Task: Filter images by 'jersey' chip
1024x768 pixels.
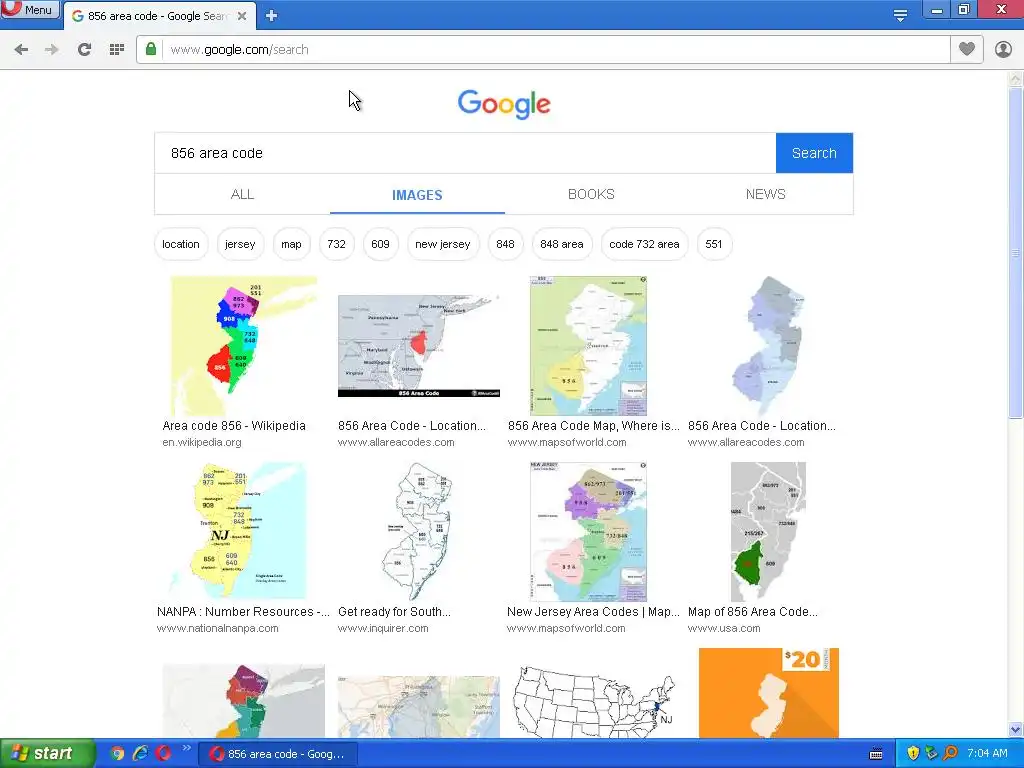Action: click(x=240, y=244)
